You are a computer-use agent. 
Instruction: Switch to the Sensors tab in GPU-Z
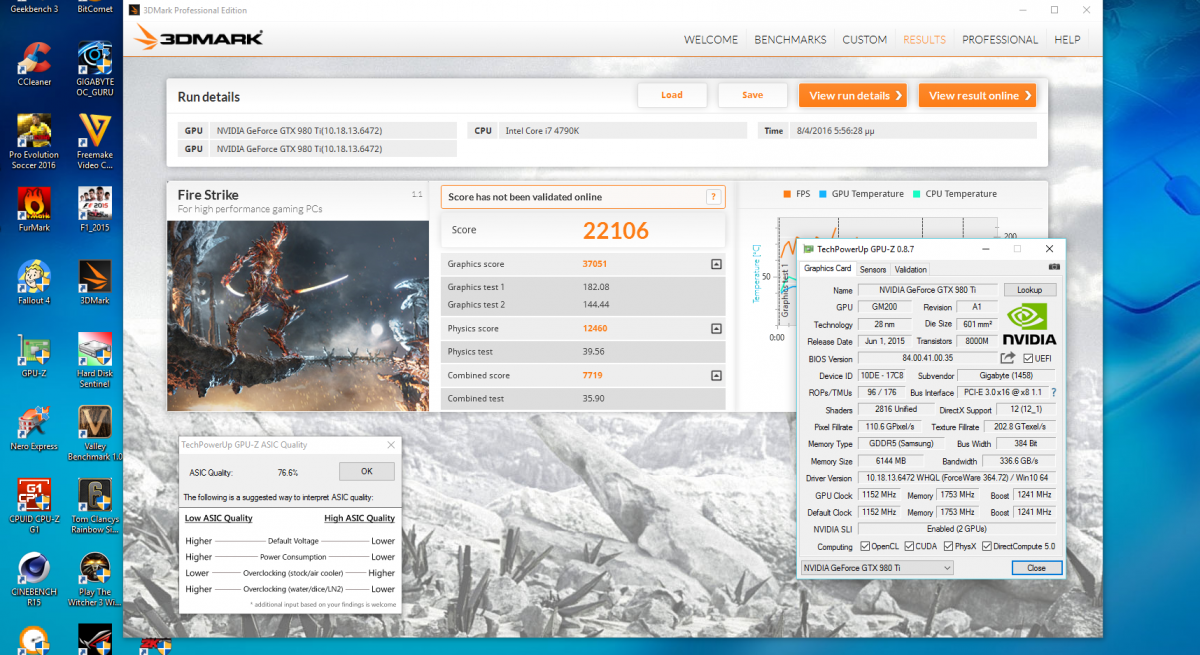873,269
